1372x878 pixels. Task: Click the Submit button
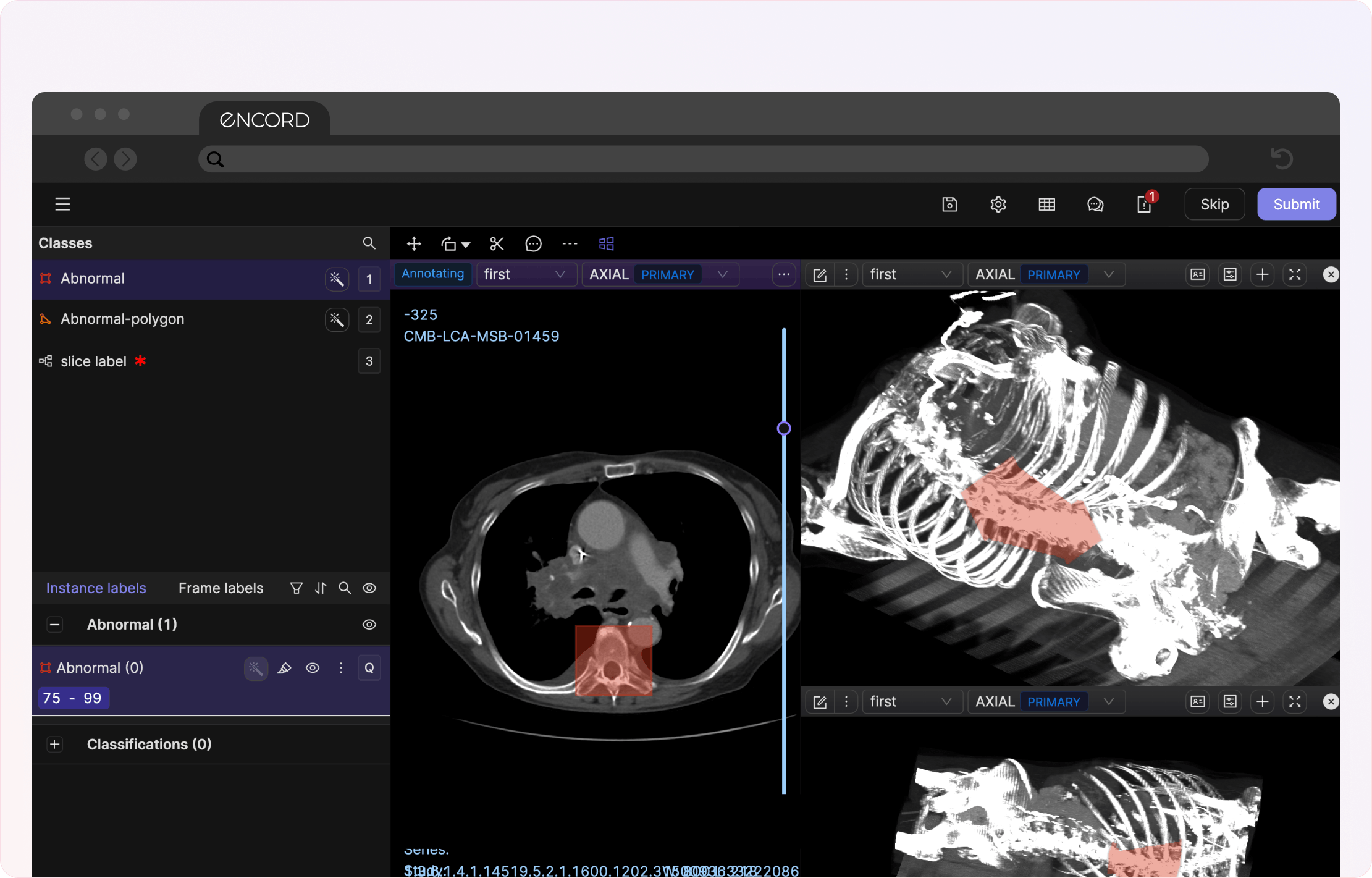[1296, 205]
